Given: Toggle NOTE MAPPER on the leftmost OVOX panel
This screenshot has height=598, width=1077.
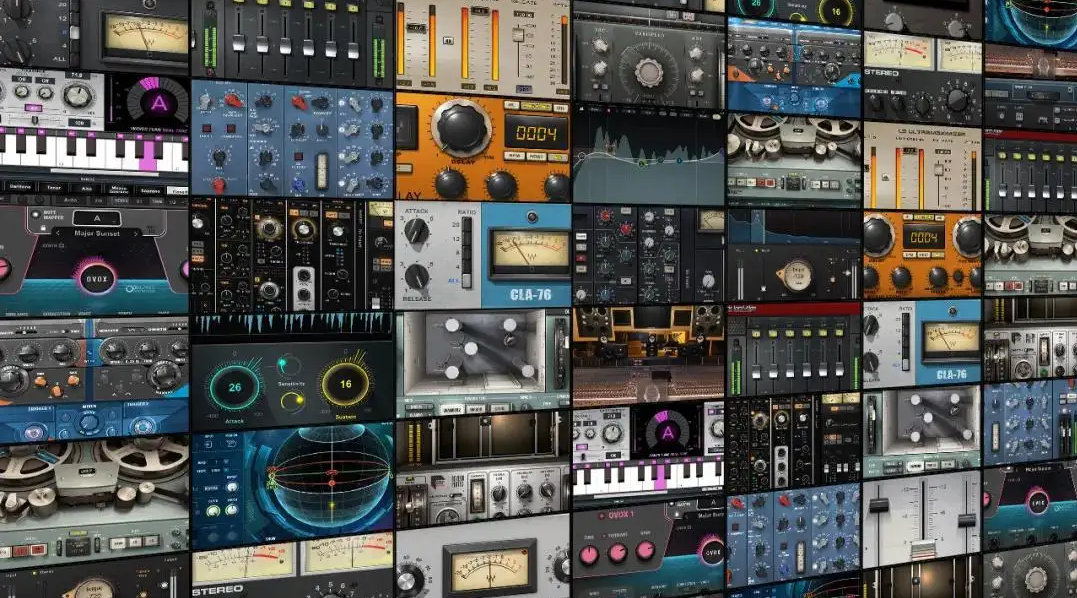Looking at the screenshot, I should coord(36,214).
